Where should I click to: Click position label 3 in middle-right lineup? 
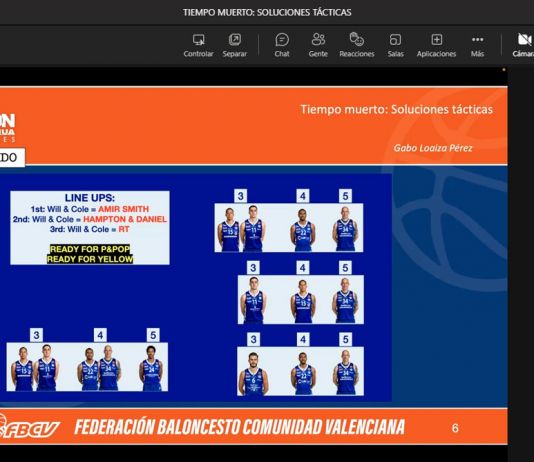pyautogui.click(x=253, y=268)
